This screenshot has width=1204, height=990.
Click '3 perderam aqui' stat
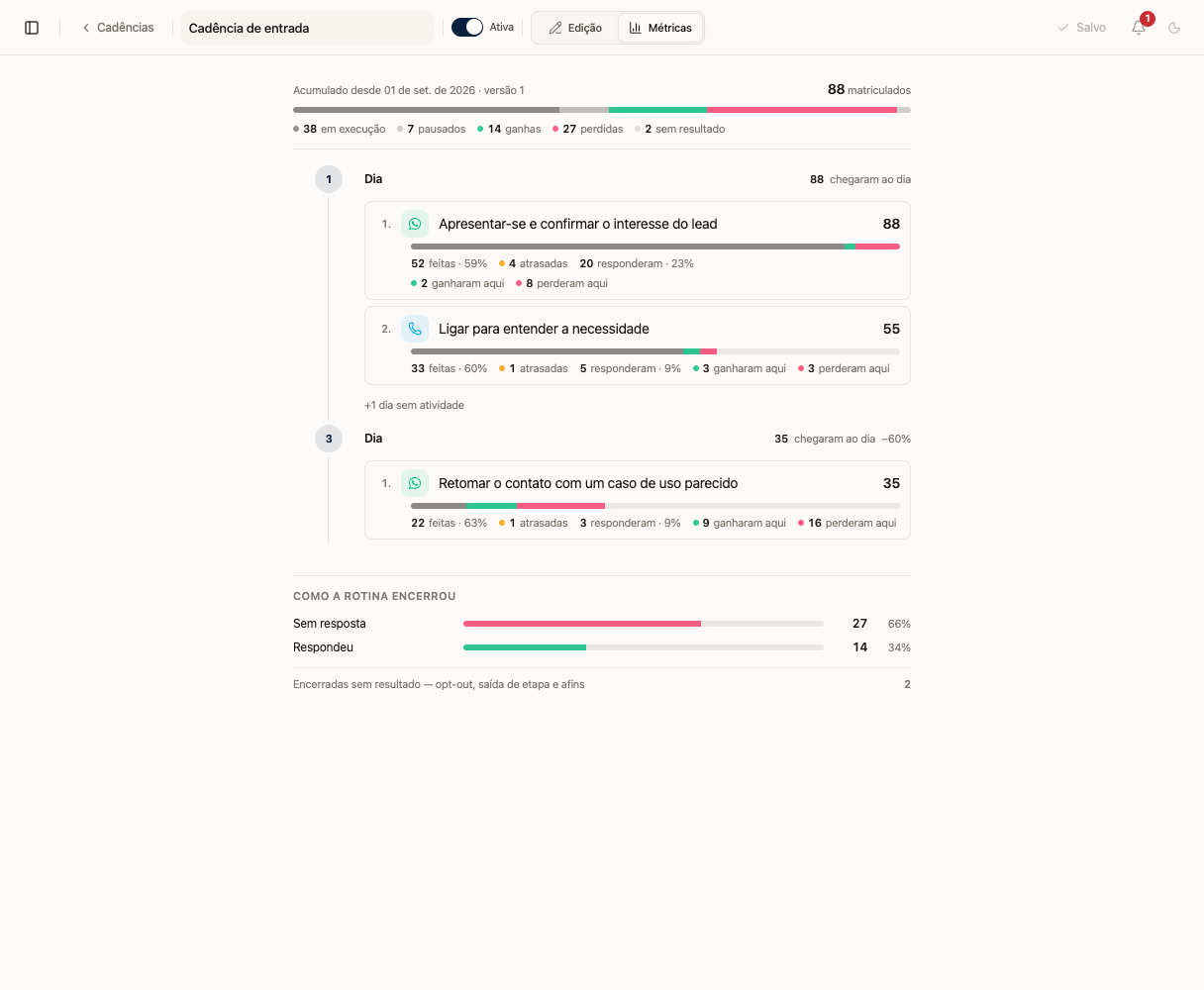point(844,368)
